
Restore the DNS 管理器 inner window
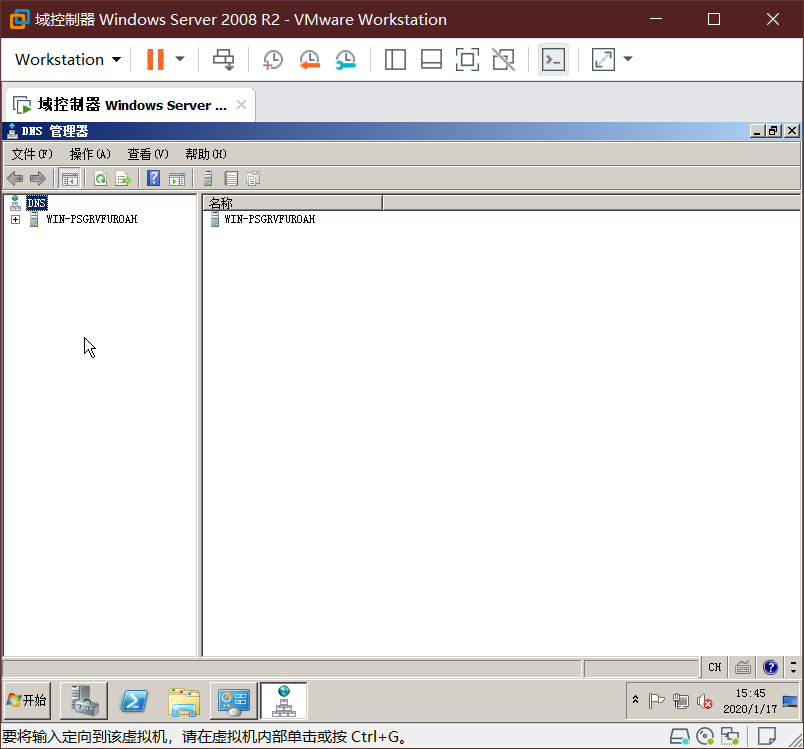[x=774, y=131]
